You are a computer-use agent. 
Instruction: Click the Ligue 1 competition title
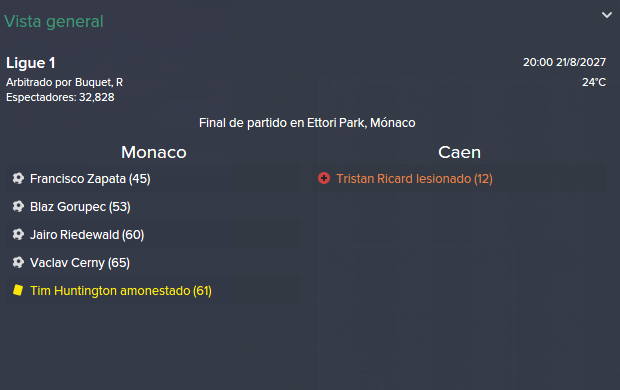[31, 63]
